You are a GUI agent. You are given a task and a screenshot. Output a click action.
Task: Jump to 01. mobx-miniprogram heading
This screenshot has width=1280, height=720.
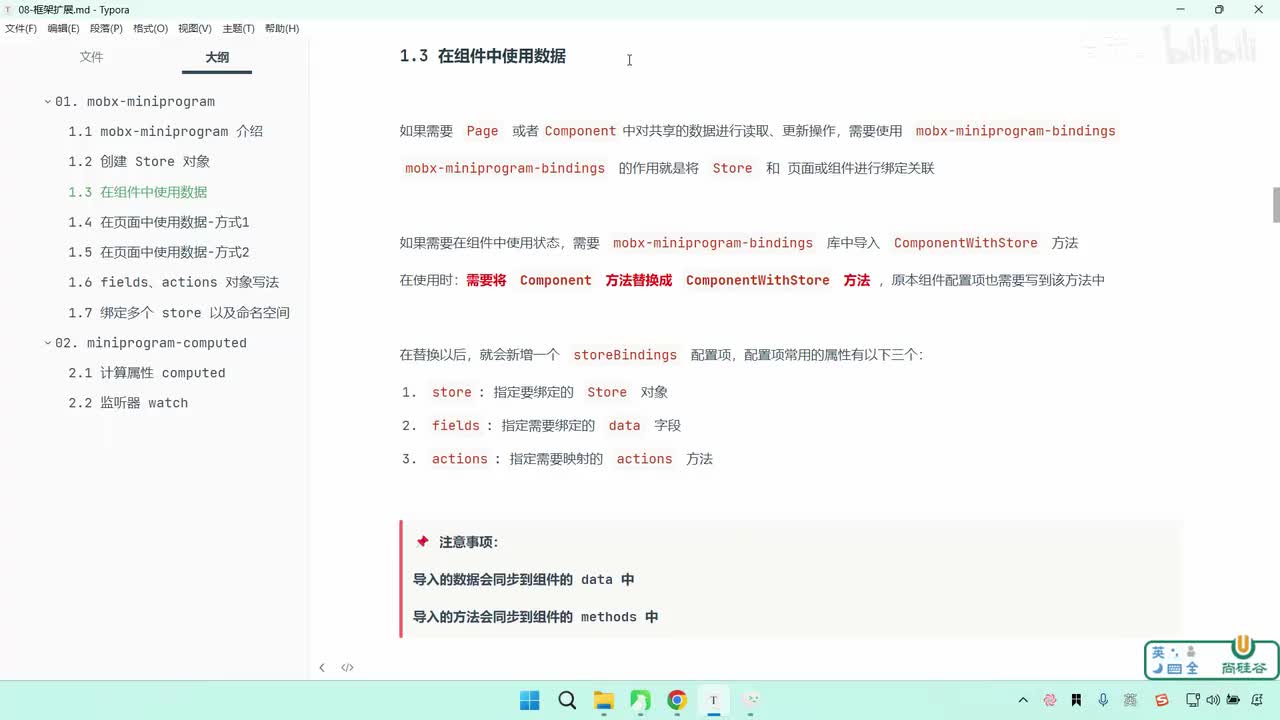(x=135, y=102)
